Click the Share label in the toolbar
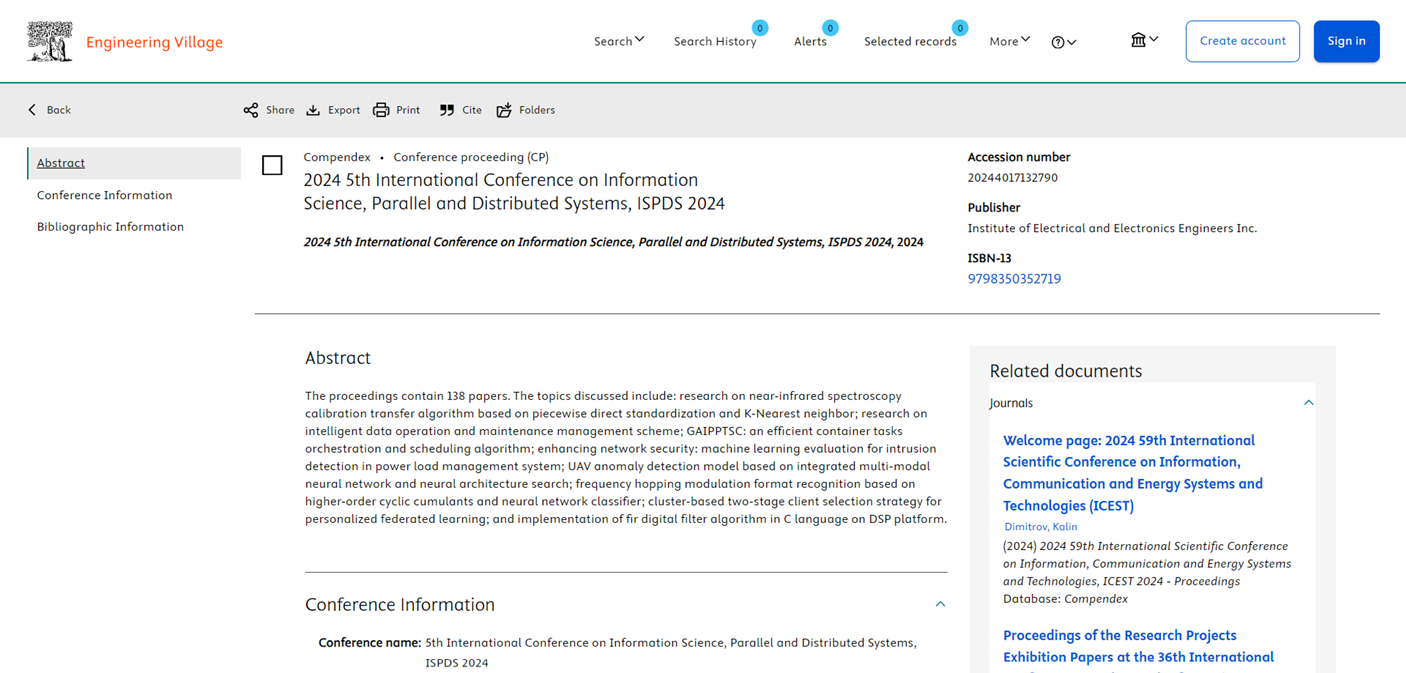The image size is (1406, 673). point(280,110)
